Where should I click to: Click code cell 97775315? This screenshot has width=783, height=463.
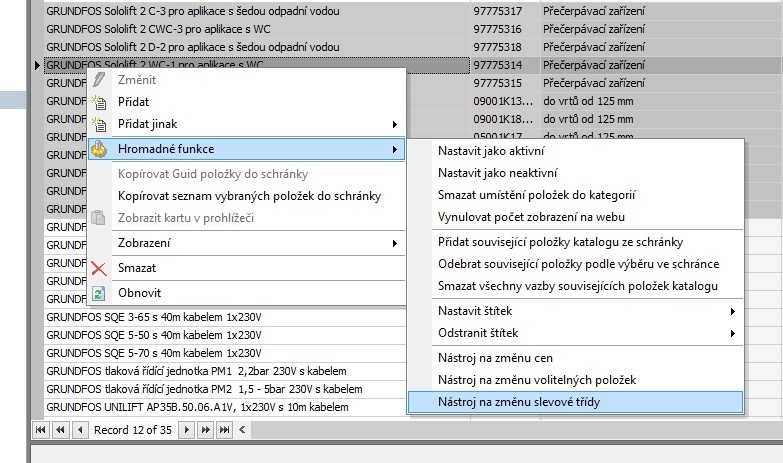click(x=505, y=83)
